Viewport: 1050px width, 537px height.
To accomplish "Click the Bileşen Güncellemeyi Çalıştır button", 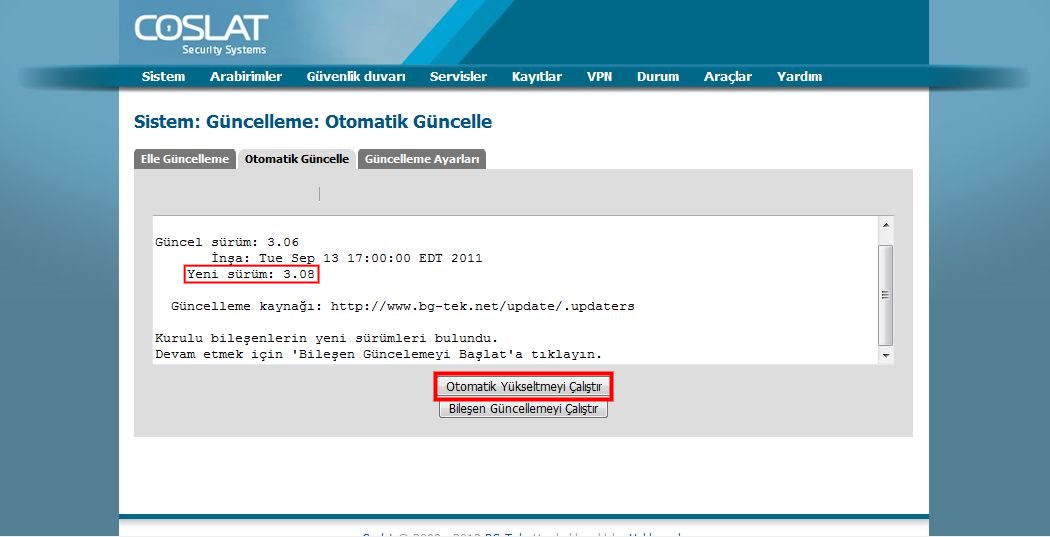I will tap(524, 408).
